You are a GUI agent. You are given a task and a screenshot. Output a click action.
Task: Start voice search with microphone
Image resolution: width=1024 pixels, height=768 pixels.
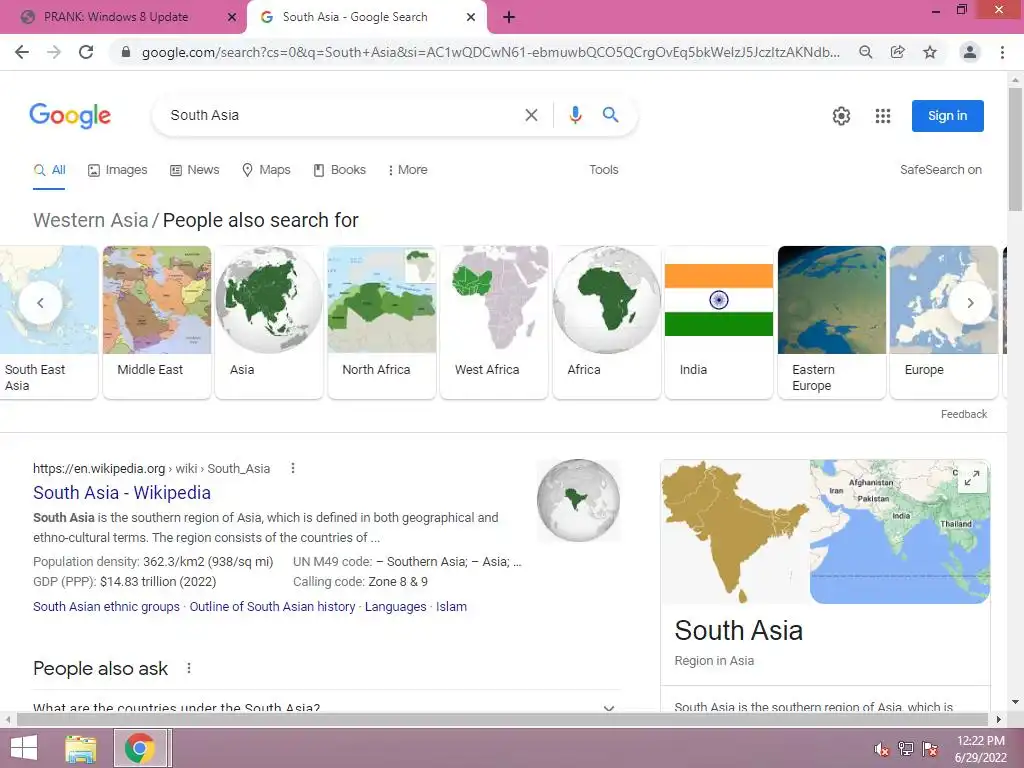tap(575, 115)
